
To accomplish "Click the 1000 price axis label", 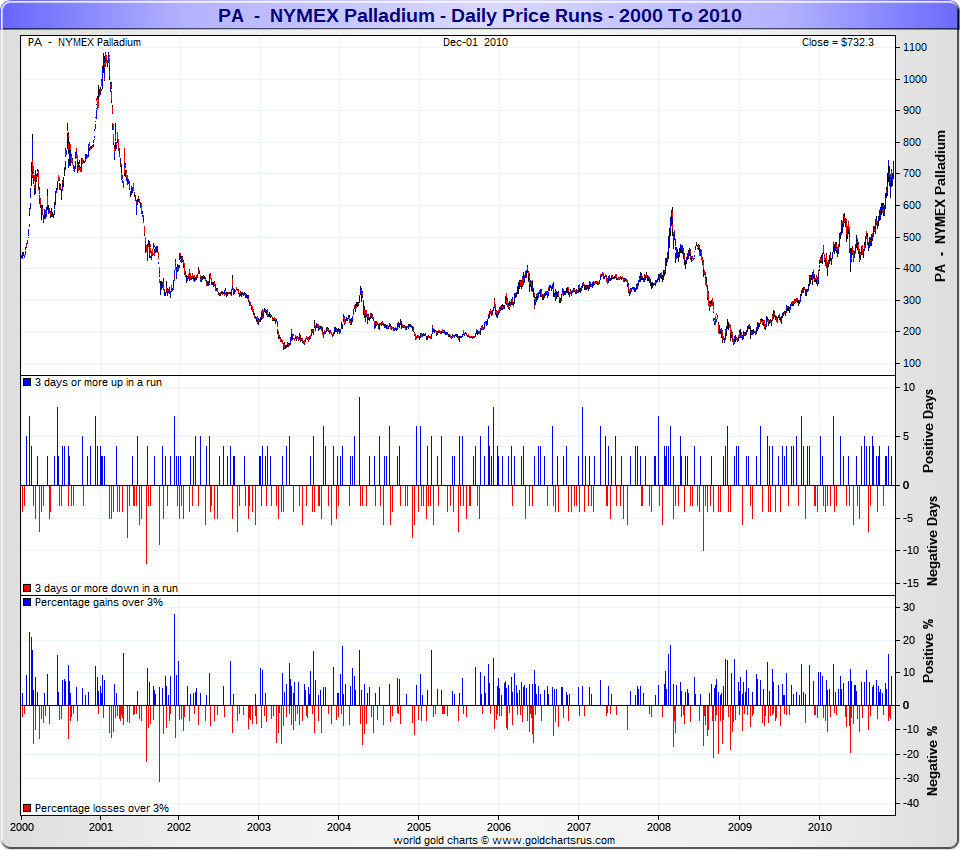I will [915, 79].
